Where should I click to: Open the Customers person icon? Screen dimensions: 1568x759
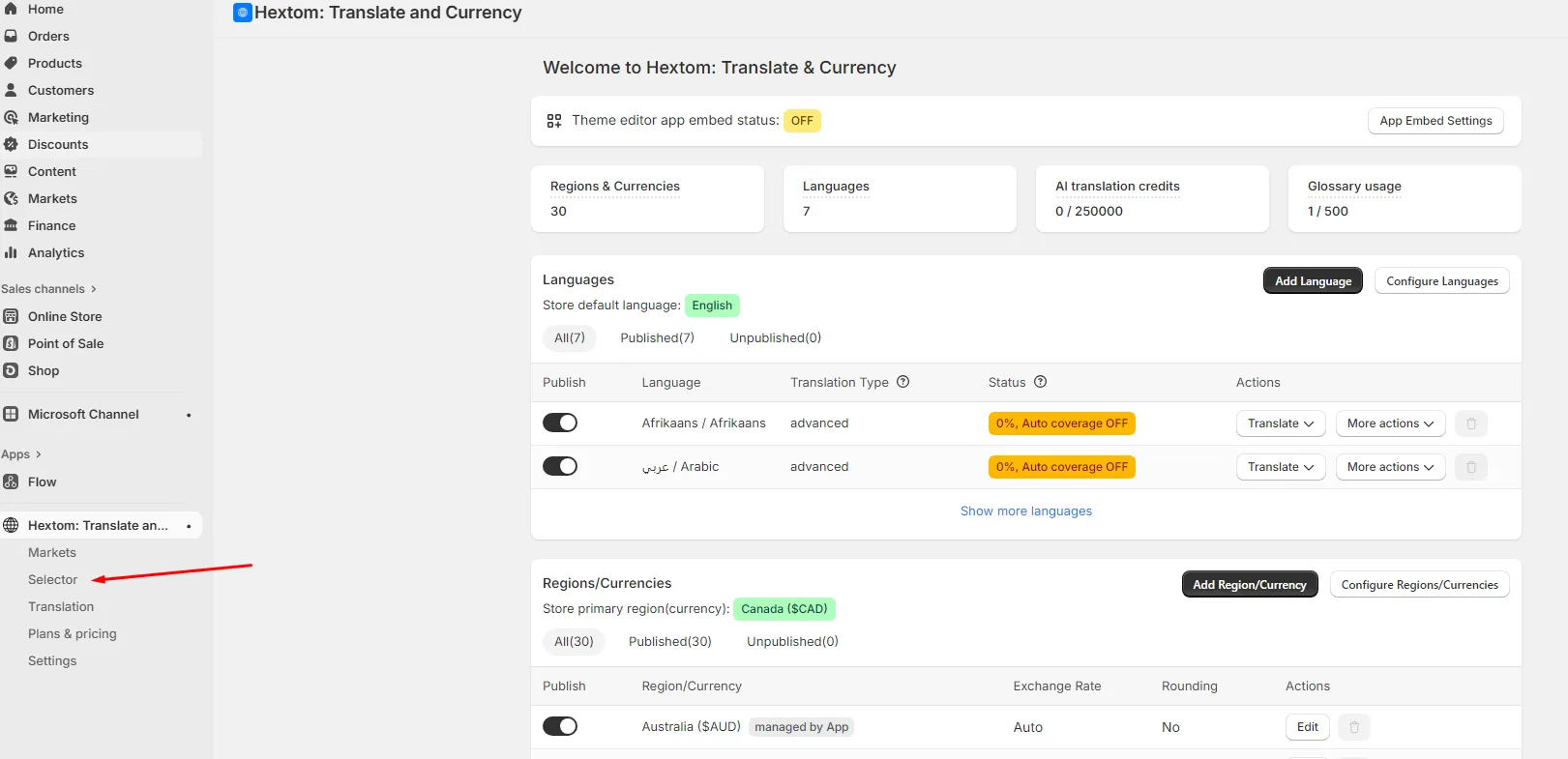pyautogui.click(x=11, y=90)
